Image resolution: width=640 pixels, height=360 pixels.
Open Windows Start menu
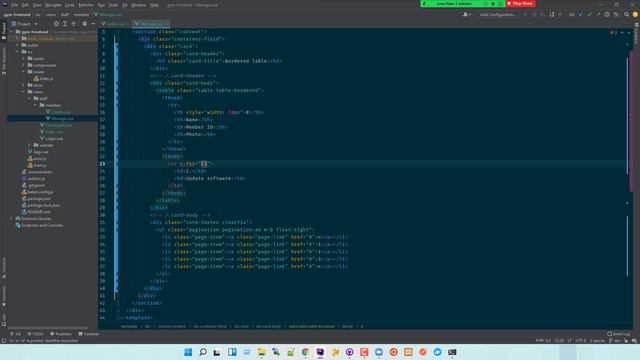point(188,352)
